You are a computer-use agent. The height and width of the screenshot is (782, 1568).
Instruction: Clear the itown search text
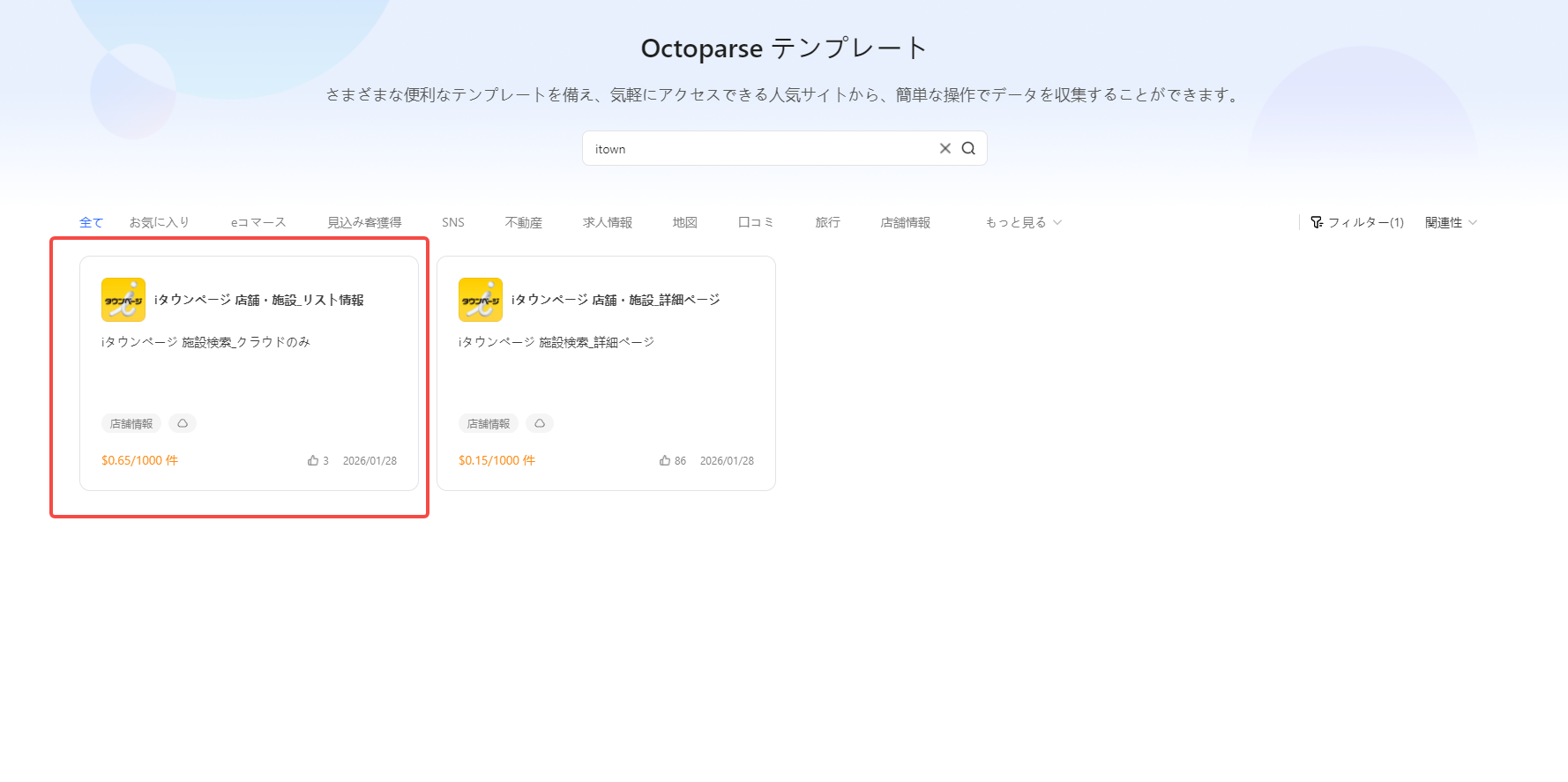point(945,148)
